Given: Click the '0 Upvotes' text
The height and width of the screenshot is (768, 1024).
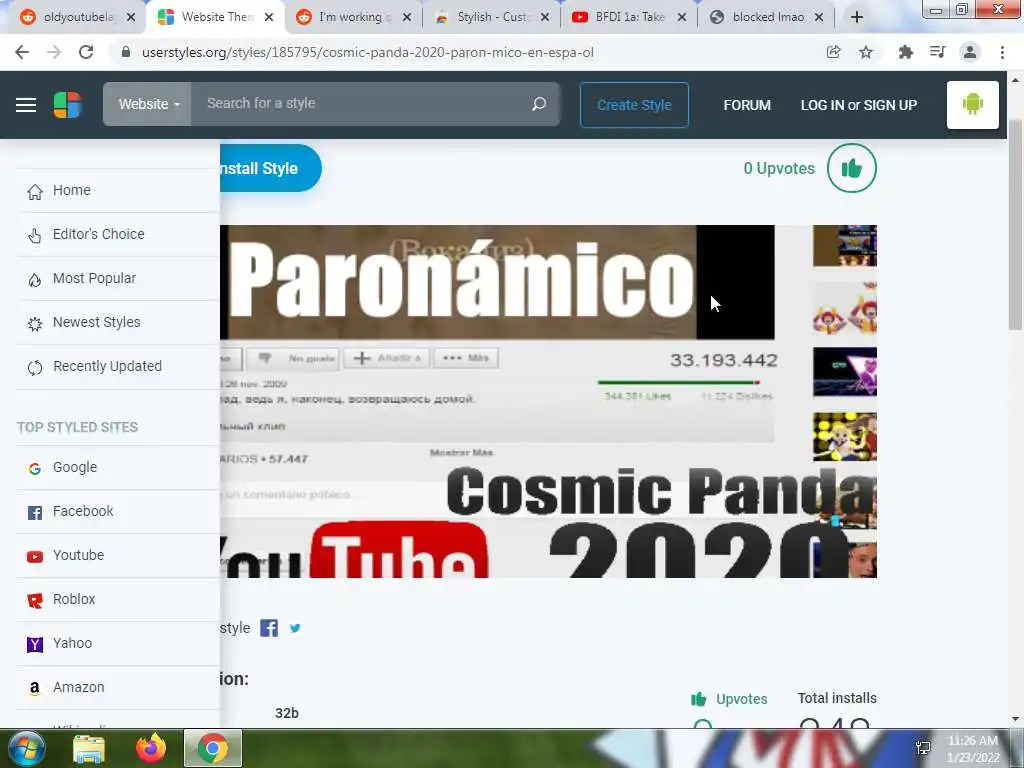Looking at the screenshot, I should click(779, 168).
